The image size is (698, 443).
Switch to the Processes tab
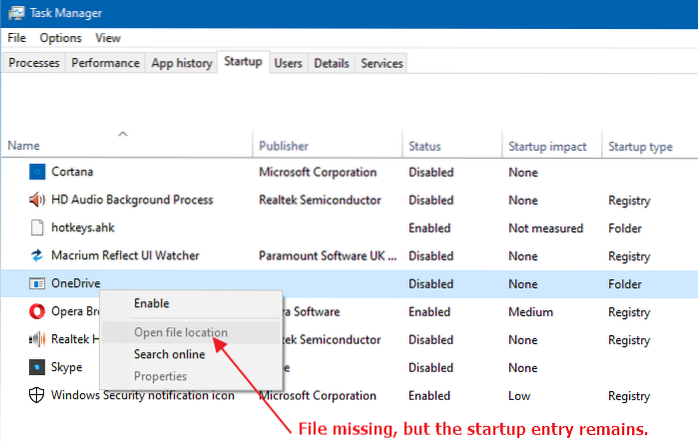(x=35, y=63)
